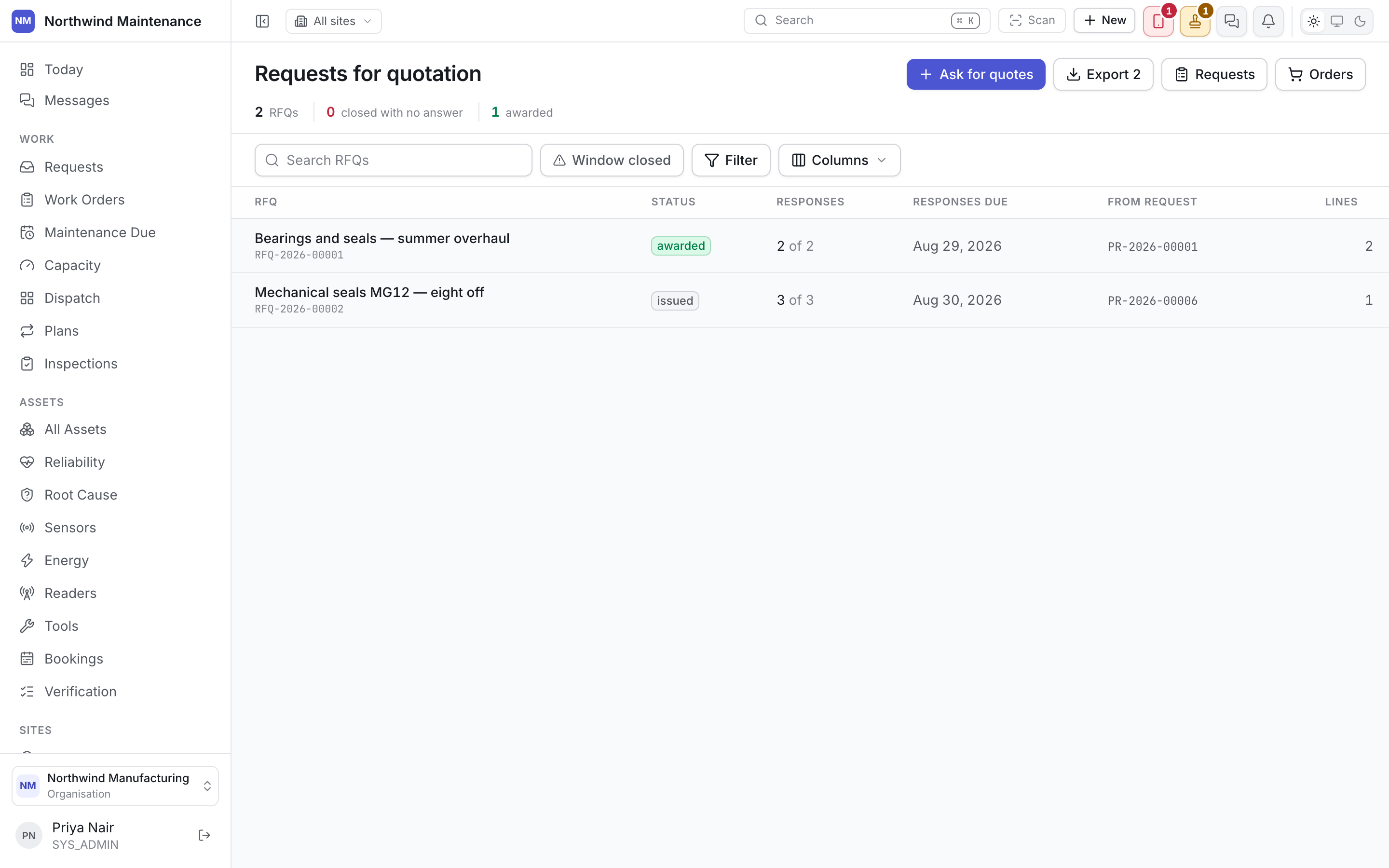Image resolution: width=1389 pixels, height=868 pixels.
Task: Click the Root Cause shield icon
Action: point(27,495)
